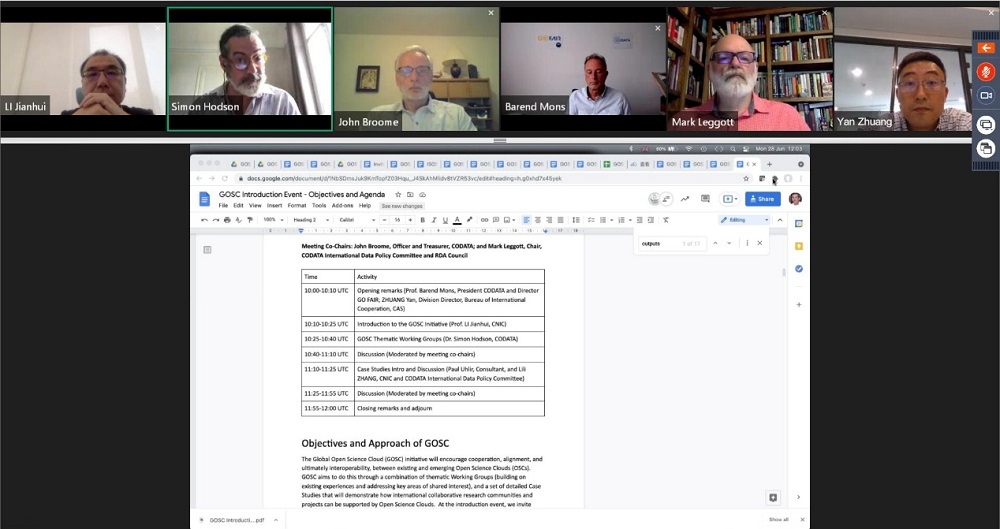This screenshot has width=1000, height=529.
Task: Align text to the right
Action: 548,220
